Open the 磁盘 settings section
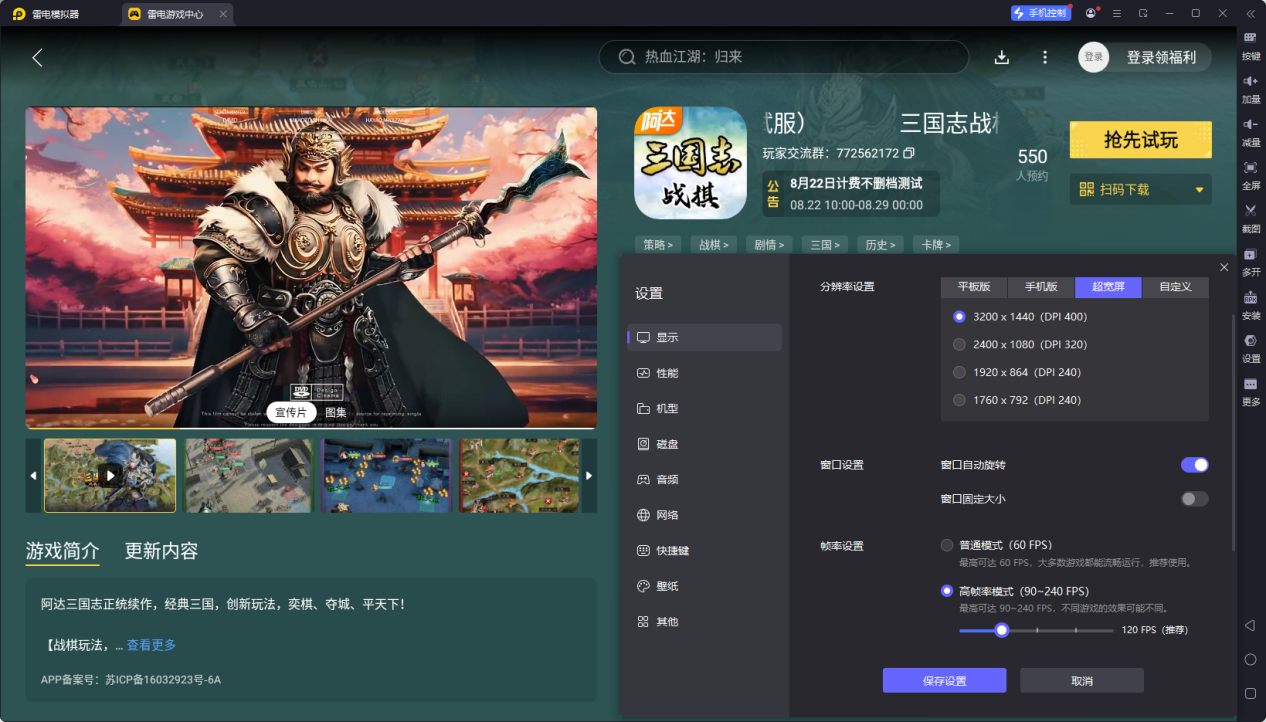 point(705,444)
